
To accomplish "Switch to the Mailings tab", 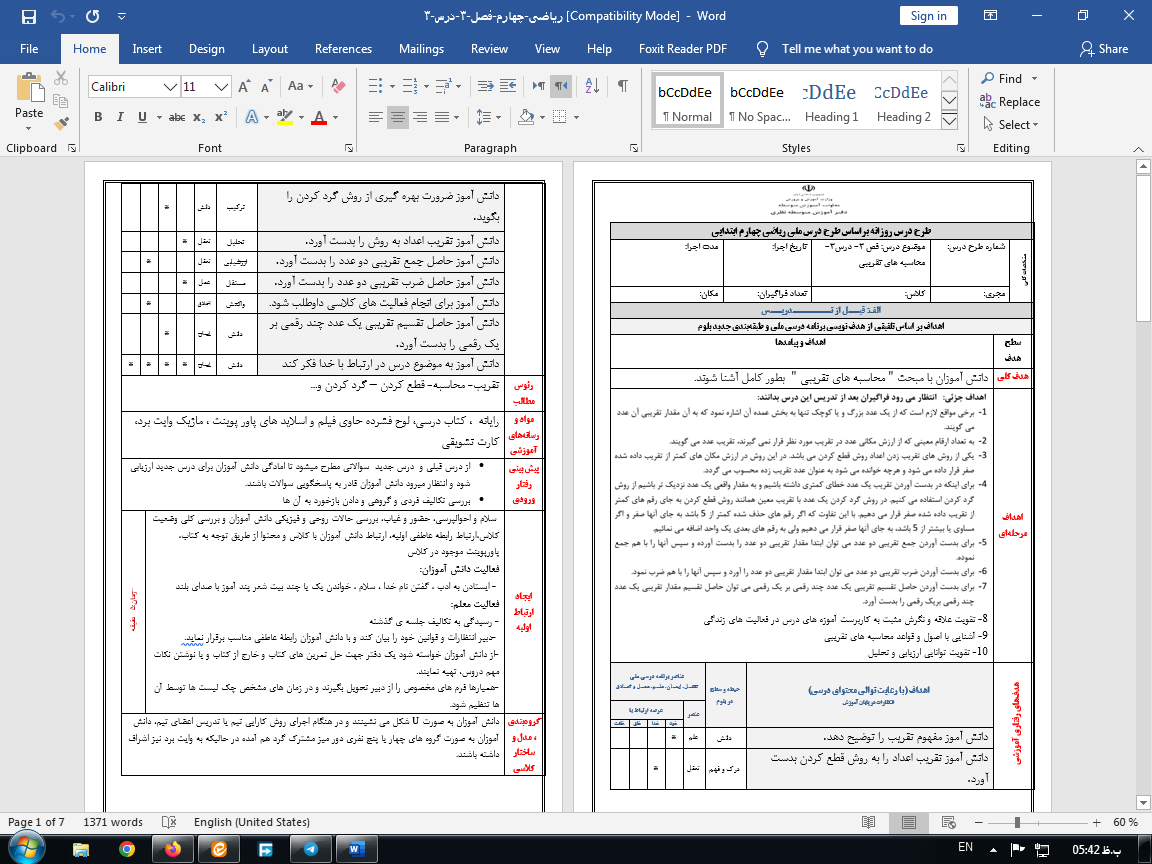I will [x=421, y=49].
